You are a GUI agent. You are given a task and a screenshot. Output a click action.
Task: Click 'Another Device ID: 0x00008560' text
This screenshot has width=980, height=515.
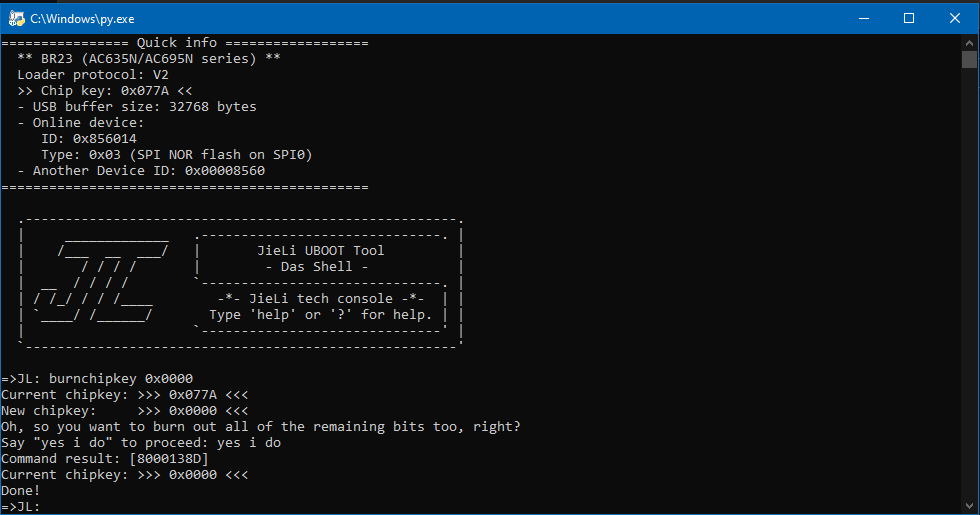tap(149, 171)
